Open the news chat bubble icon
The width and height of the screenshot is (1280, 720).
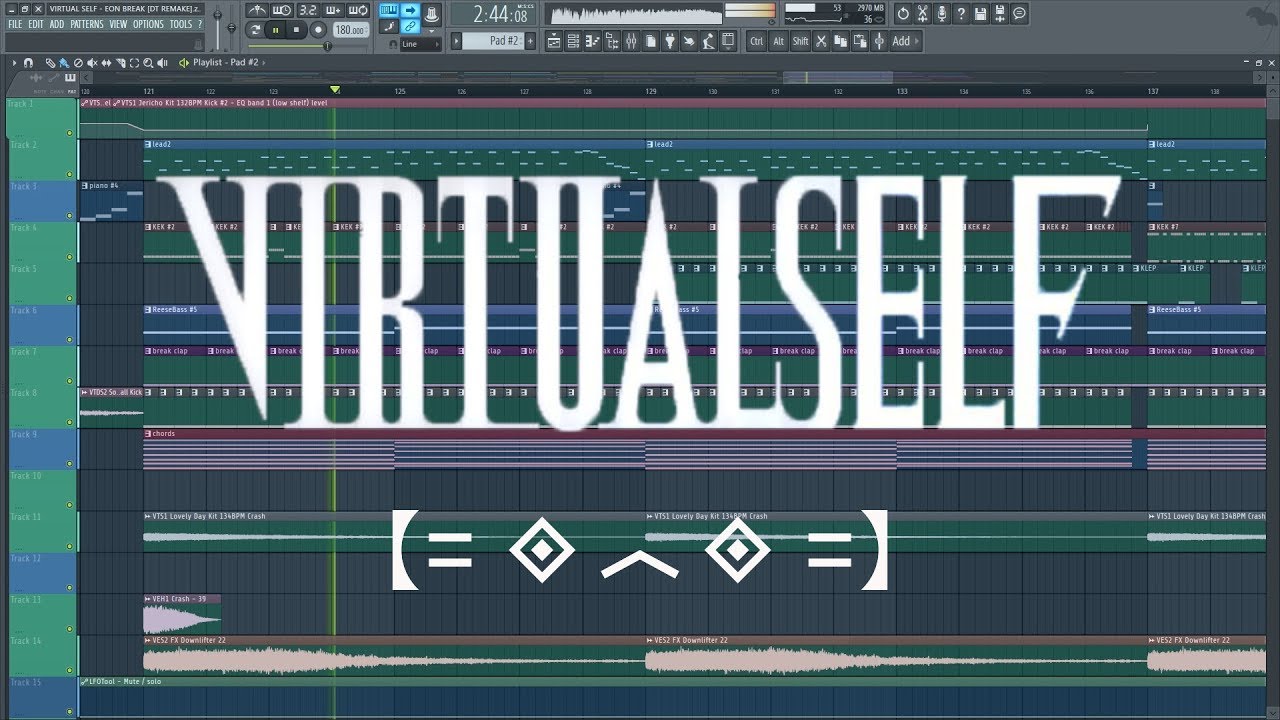click(x=1019, y=14)
